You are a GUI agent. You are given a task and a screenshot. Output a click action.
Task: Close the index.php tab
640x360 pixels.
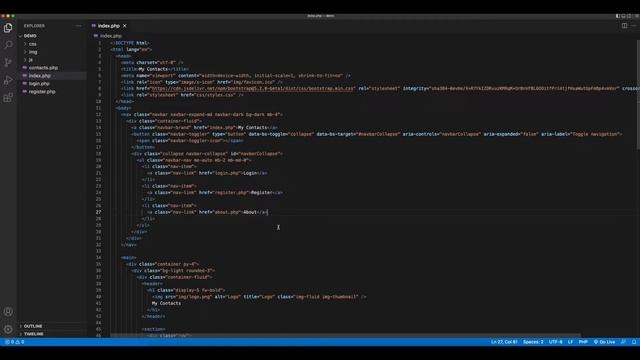pos(125,26)
